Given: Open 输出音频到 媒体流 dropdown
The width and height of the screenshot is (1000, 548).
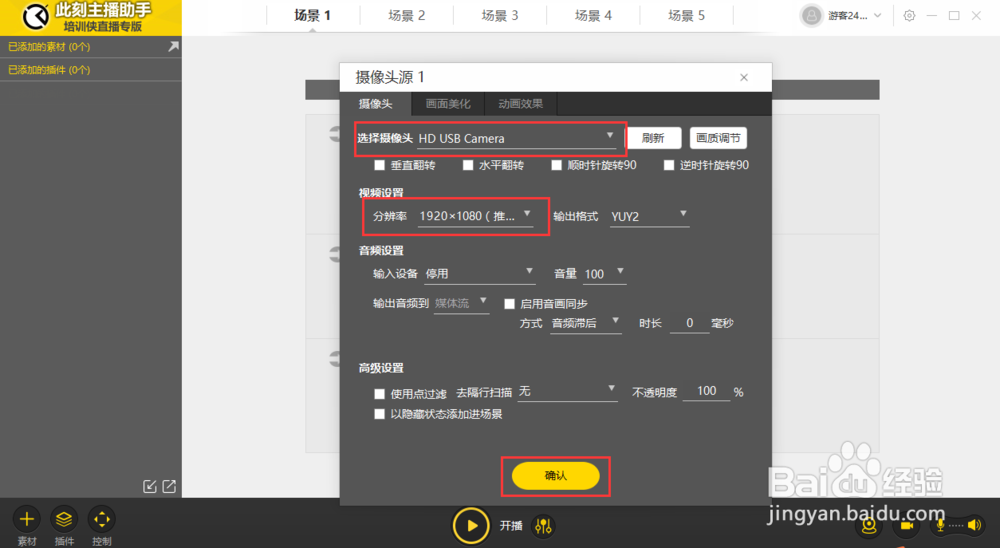Looking at the screenshot, I should pyautogui.click(x=461, y=304).
